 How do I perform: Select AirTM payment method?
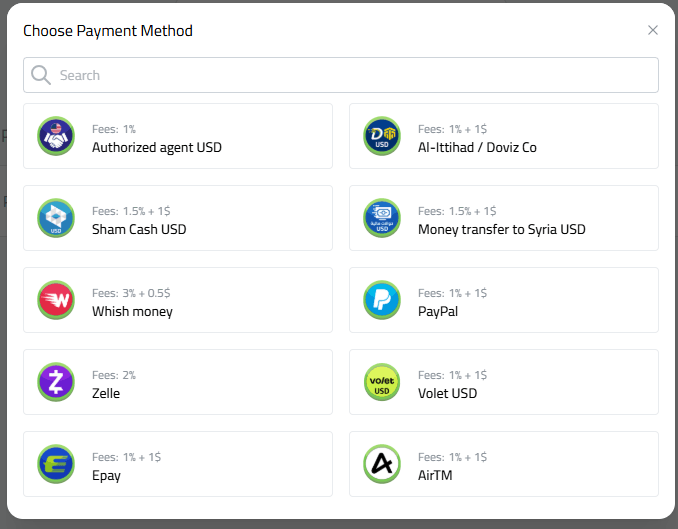point(504,464)
